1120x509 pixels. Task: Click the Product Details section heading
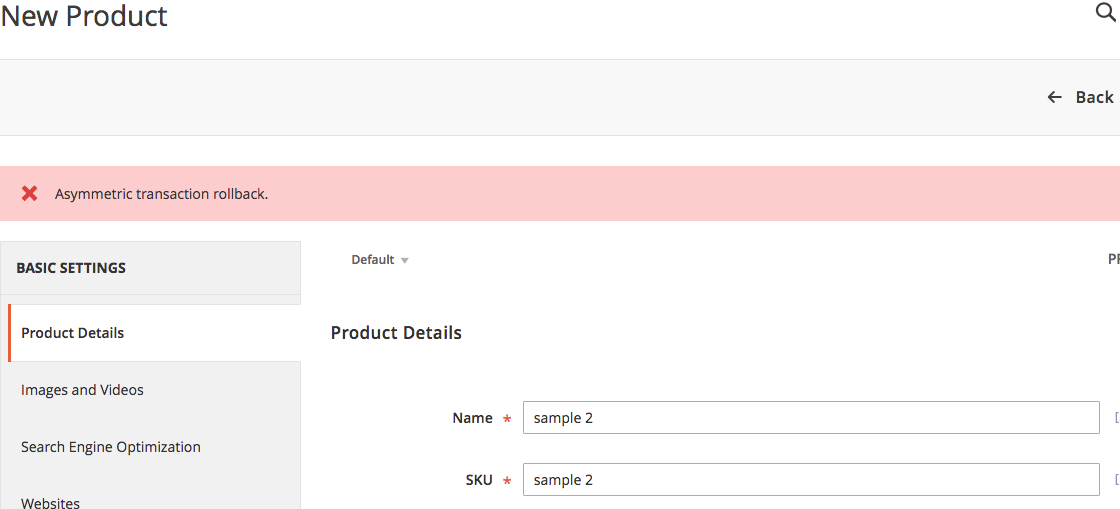[396, 333]
